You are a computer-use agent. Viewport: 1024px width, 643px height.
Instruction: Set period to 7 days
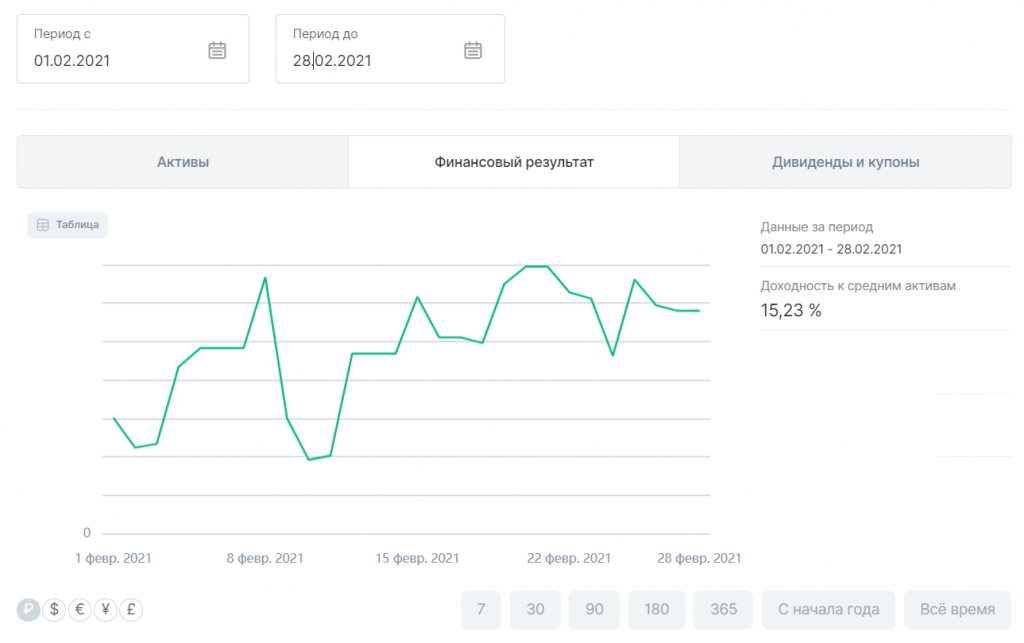coord(481,609)
